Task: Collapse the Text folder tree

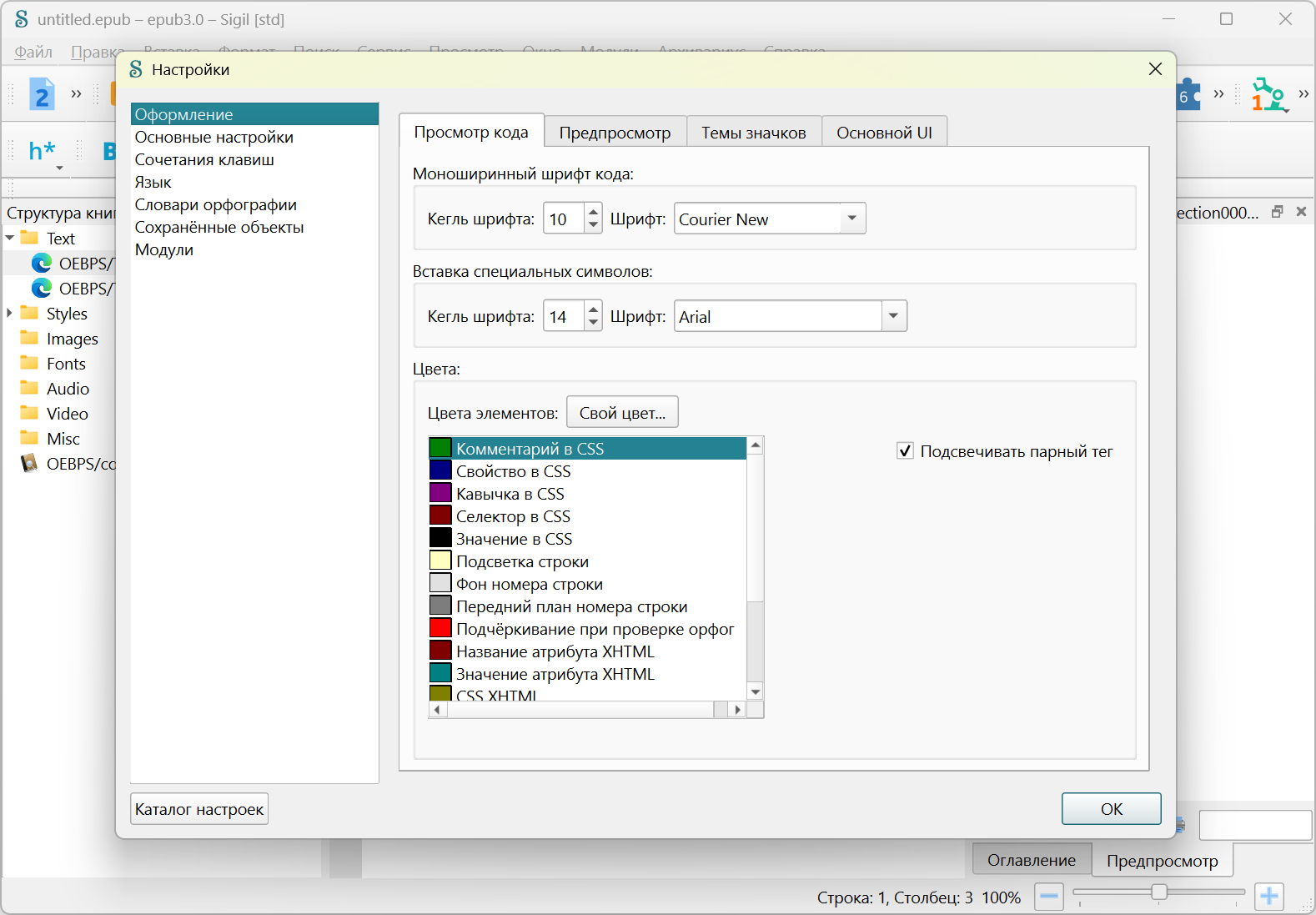Action: [x=10, y=239]
